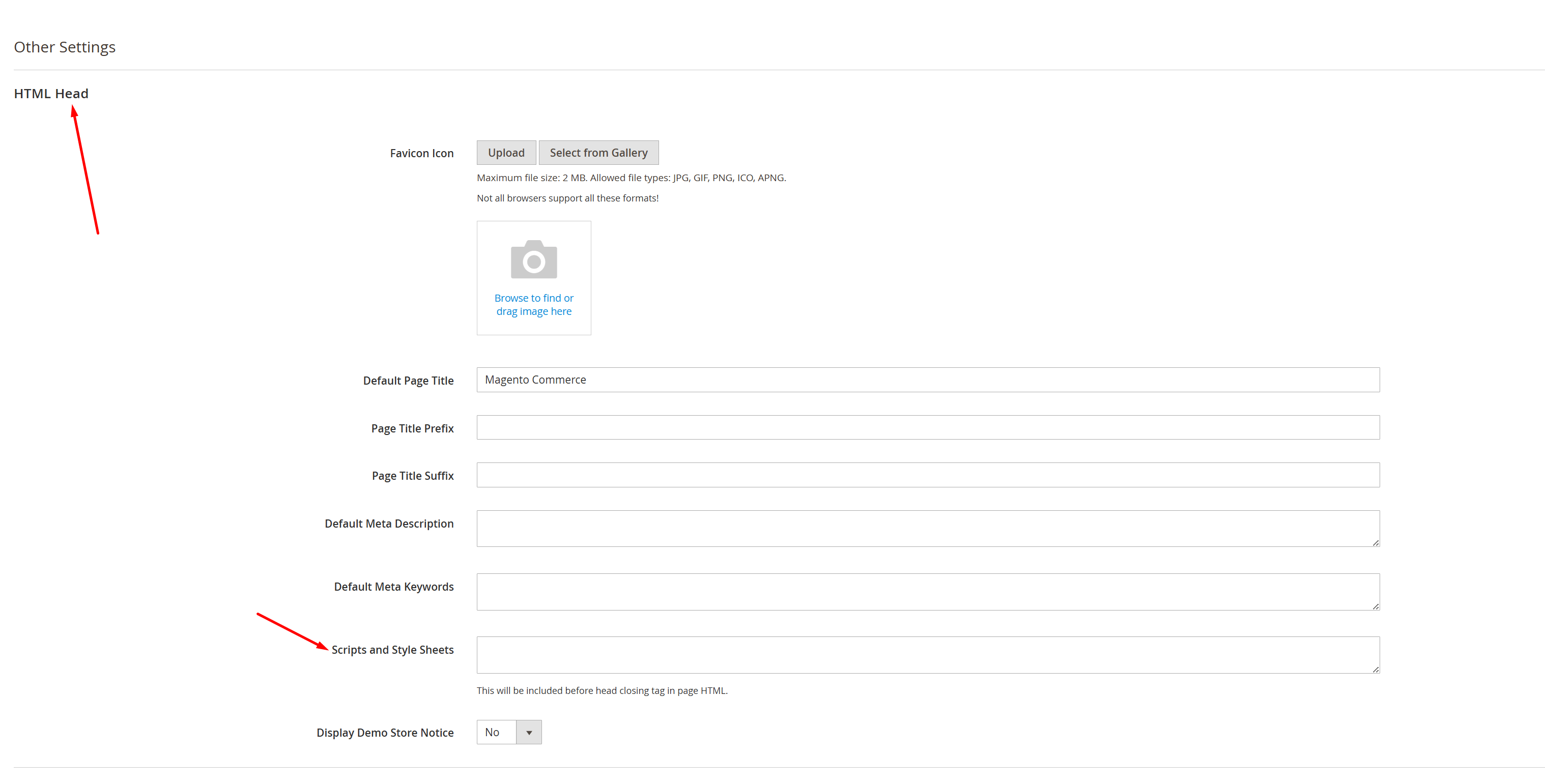Screen dimensions: 1545x784
Task: Click into the Page Title Suffix field
Action: (928, 475)
